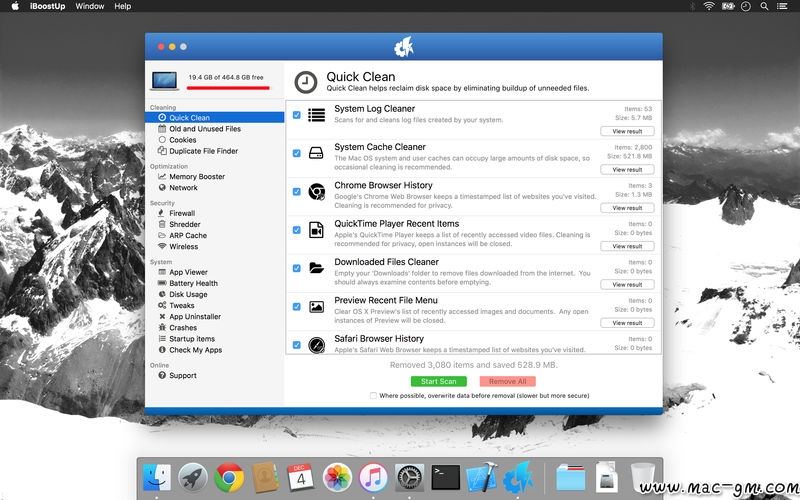The width and height of the screenshot is (800, 500).
Task: Open App Viewer
Action: coord(183,272)
